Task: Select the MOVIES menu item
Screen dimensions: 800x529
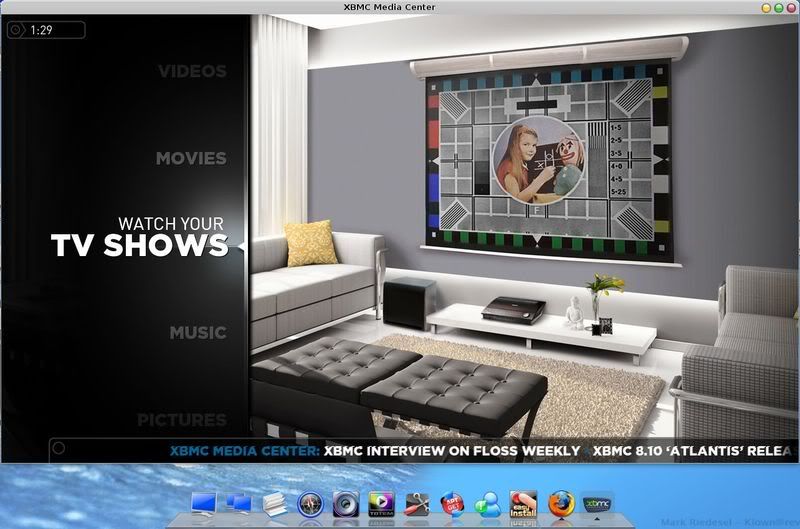Action: (191, 158)
